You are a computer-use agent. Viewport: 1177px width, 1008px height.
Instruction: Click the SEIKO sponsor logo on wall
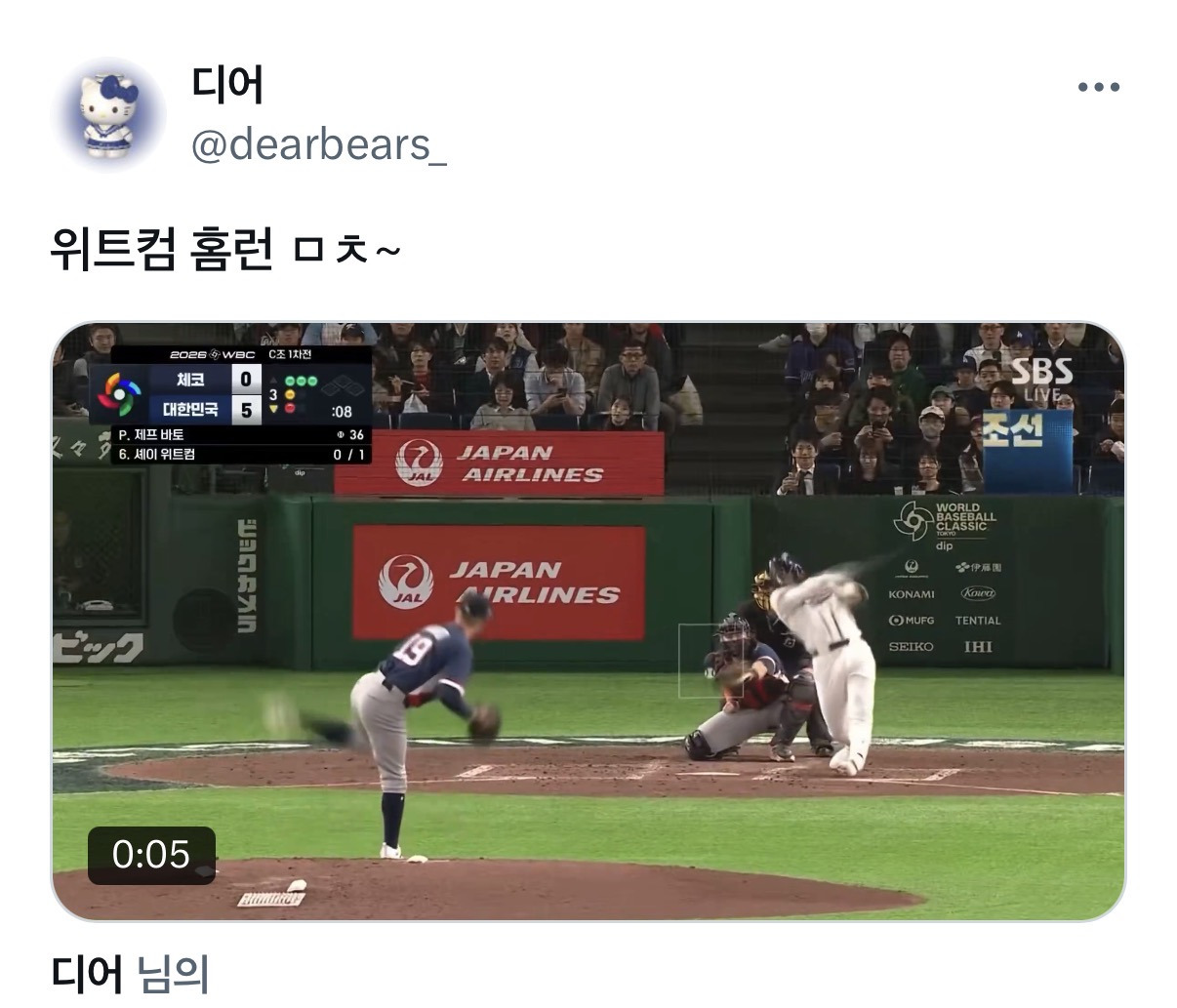pos(911,646)
